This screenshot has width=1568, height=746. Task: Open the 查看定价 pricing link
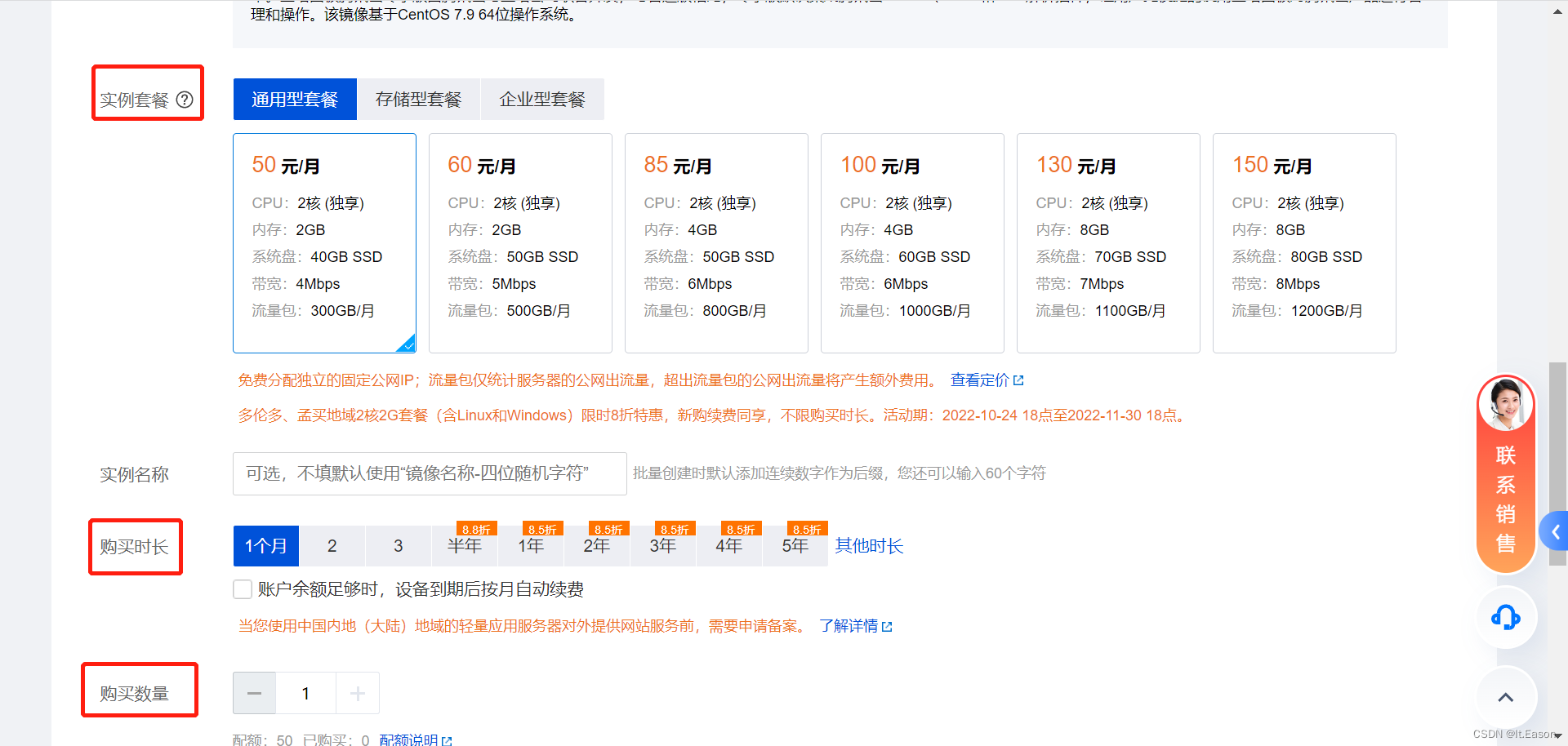pos(979,380)
